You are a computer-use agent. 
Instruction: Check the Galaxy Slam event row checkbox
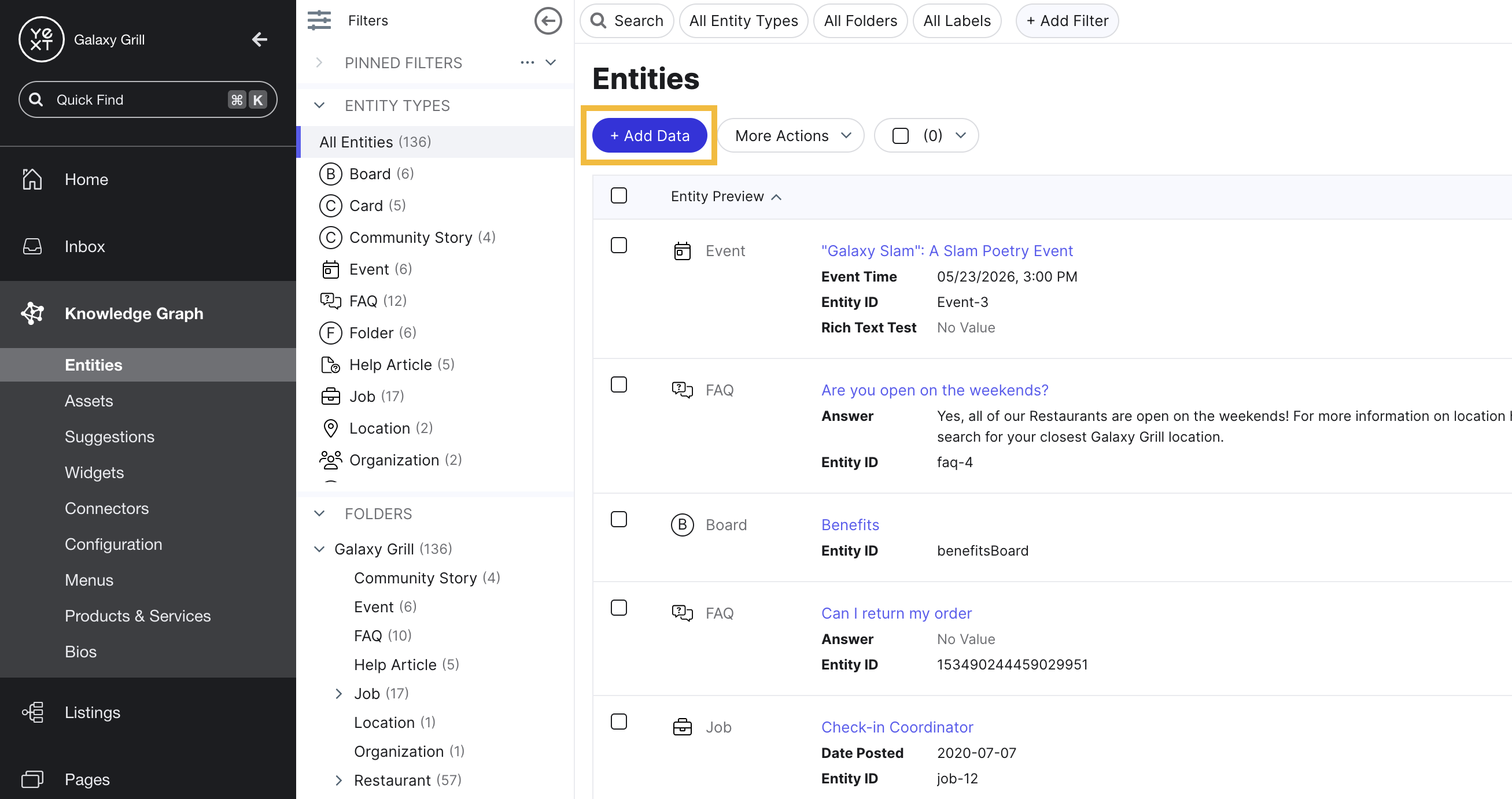[x=619, y=245]
